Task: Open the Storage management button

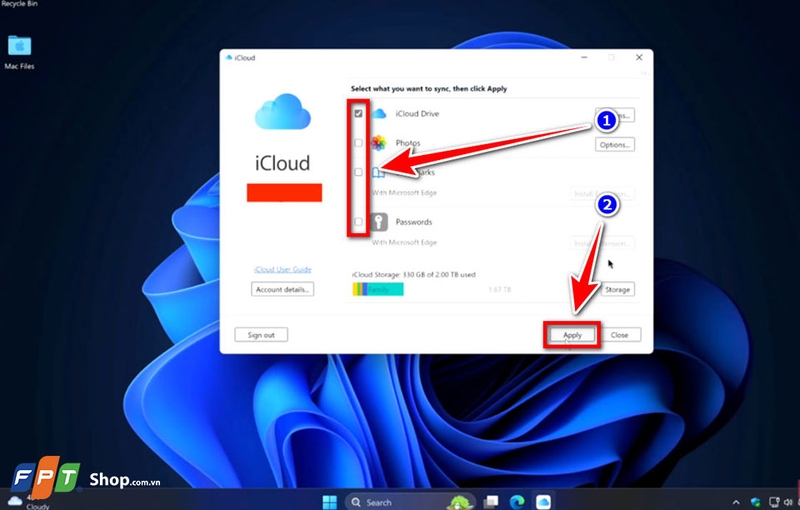Action: [617, 290]
